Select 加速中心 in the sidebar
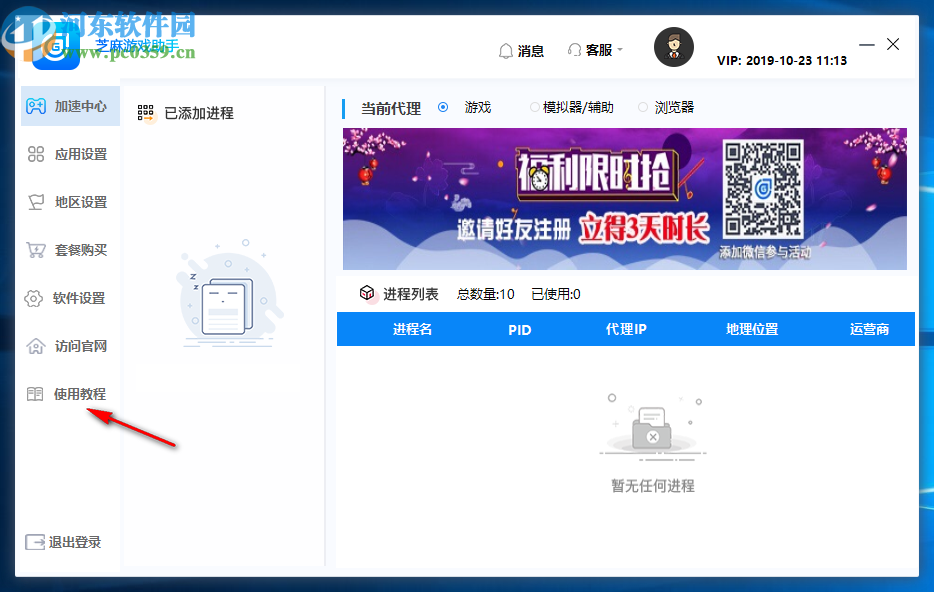The height and width of the screenshot is (592, 934). (x=67, y=106)
